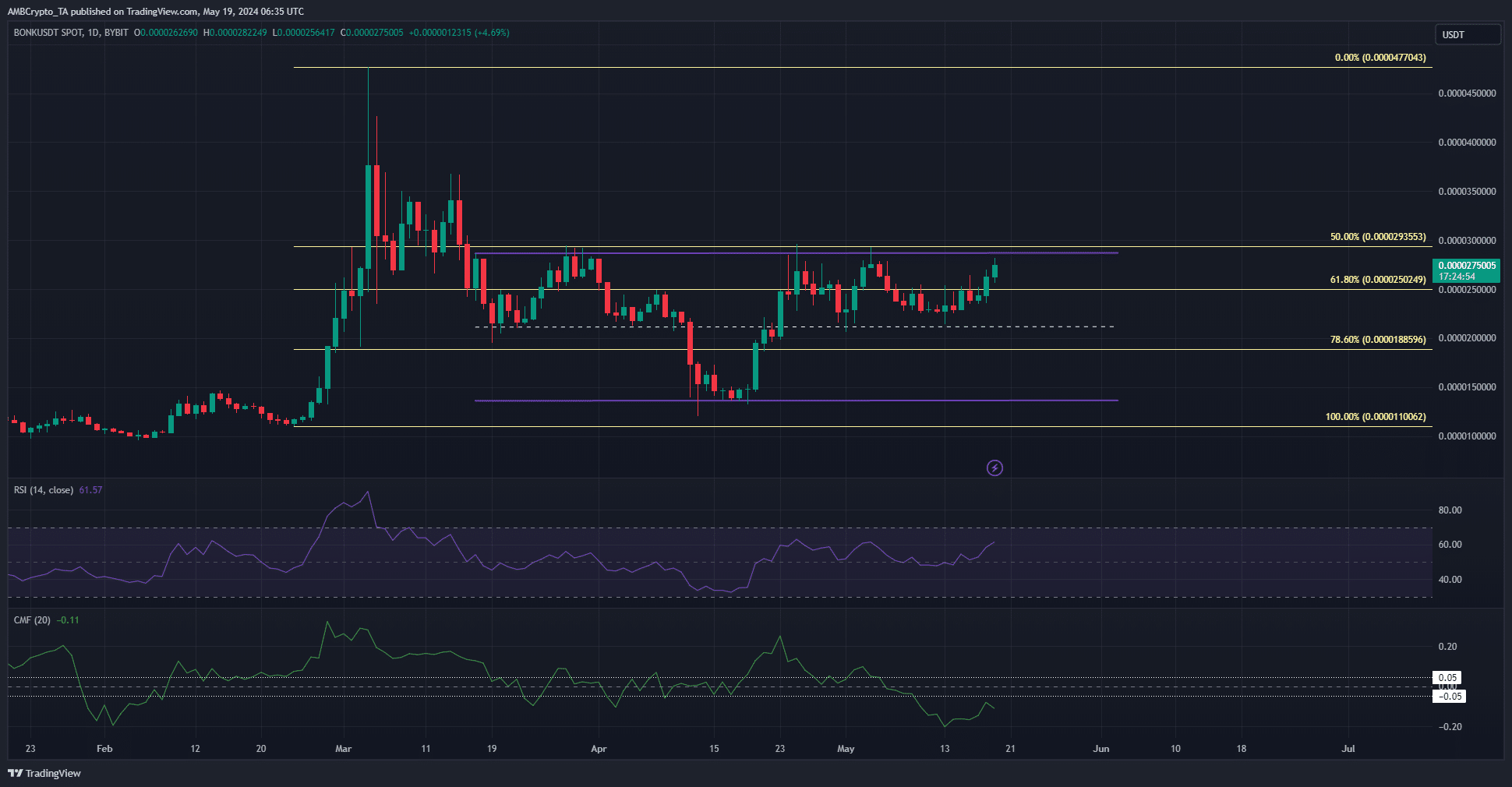Click the +4.69% change value

(x=492, y=33)
